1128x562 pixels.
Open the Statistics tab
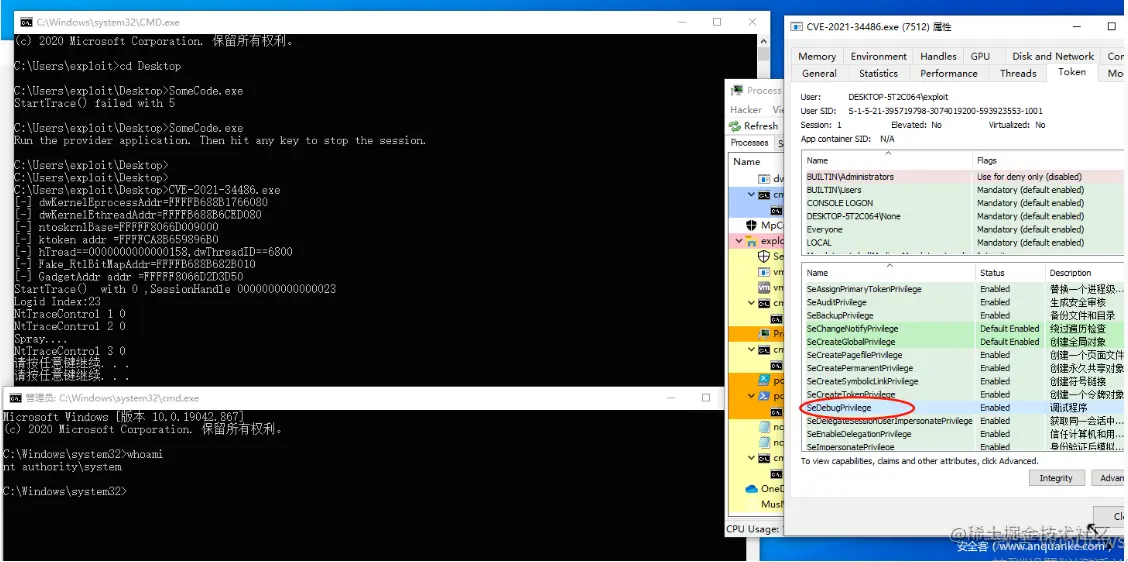[x=878, y=73]
